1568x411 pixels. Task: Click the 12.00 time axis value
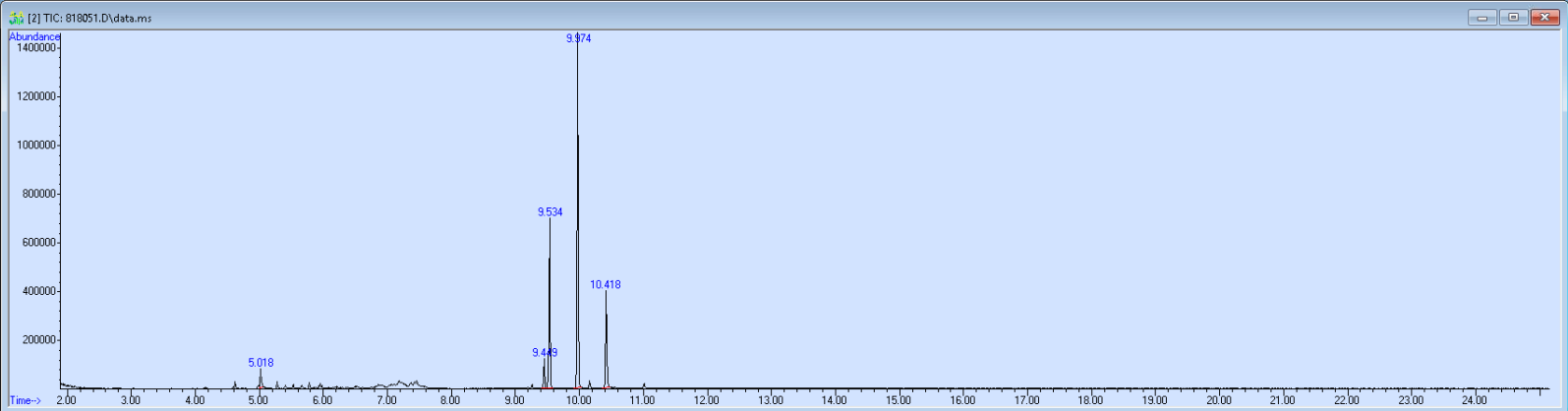click(706, 400)
